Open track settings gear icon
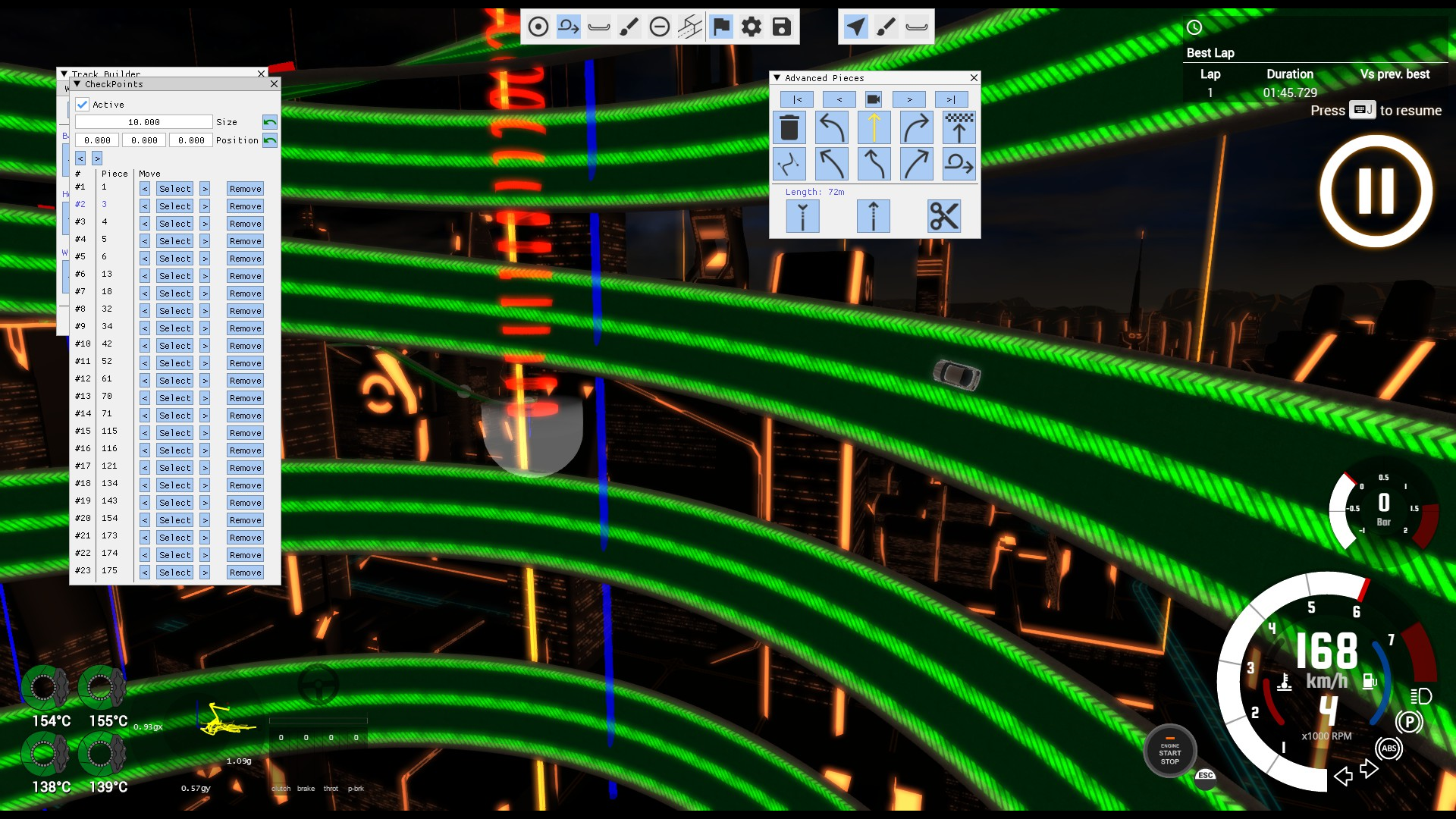Image resolution: width=1456 pixels, height=819 pixels. pyautogui.click(x=752, y=27)
